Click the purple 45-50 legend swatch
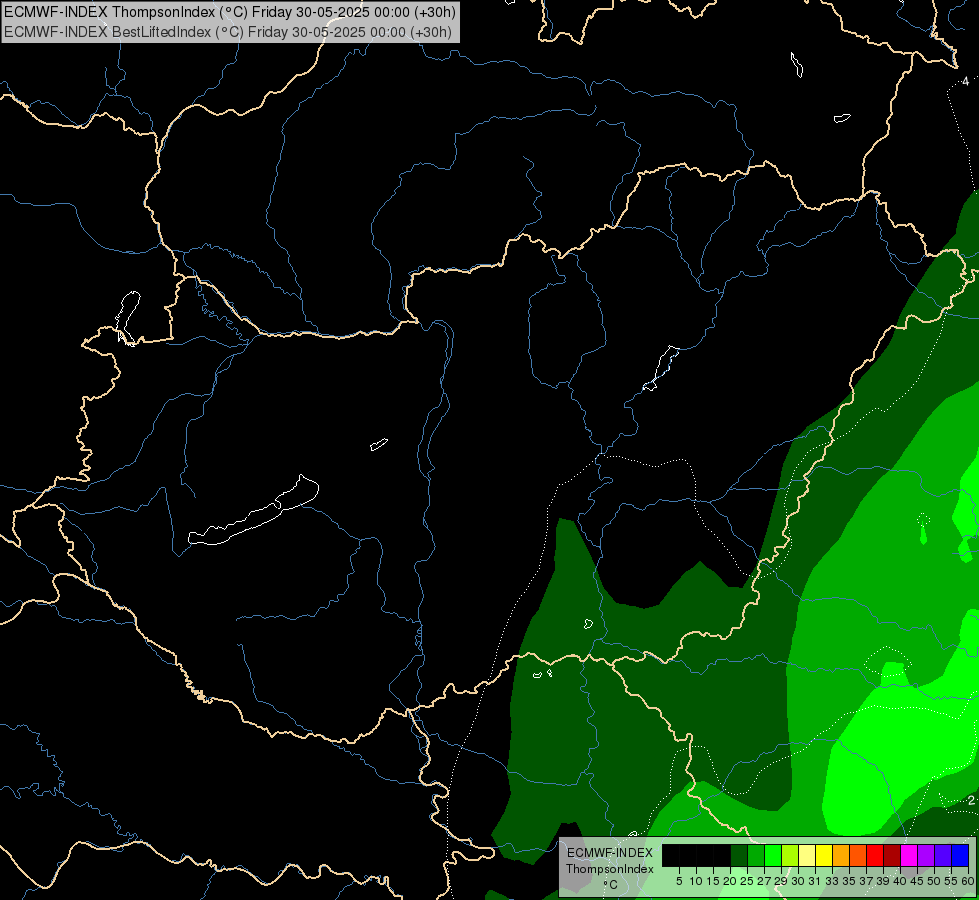This screenshot has height=900, width=979. pyautogui.click(x=926, y=855)
